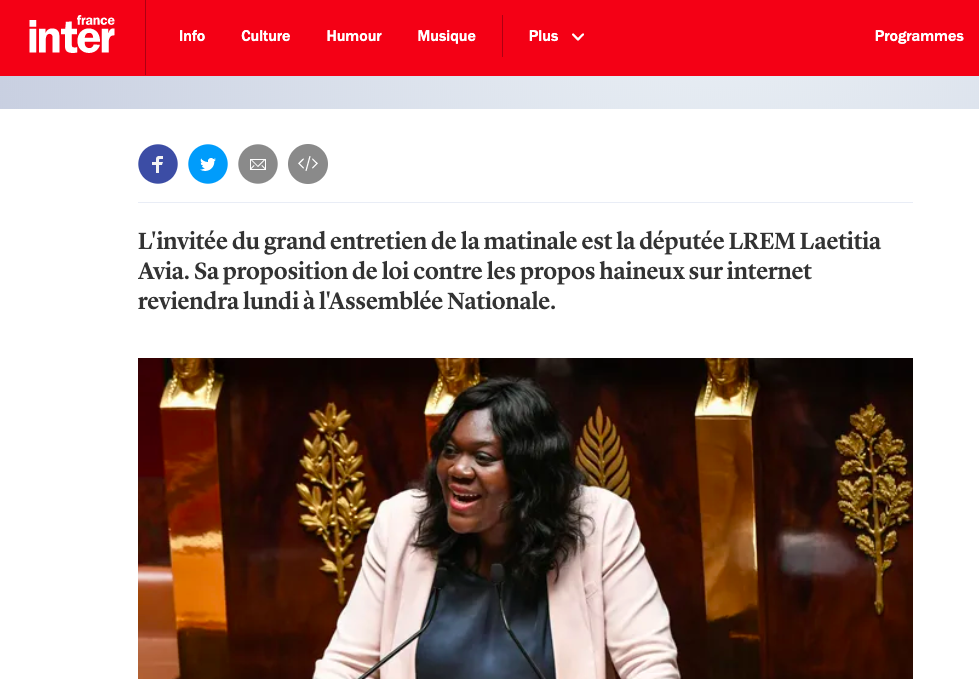The width and height of the screenshot is (979, 679).
Task: Click the name 'LREM Laetitia' in the intro
Action: [804, 241]
